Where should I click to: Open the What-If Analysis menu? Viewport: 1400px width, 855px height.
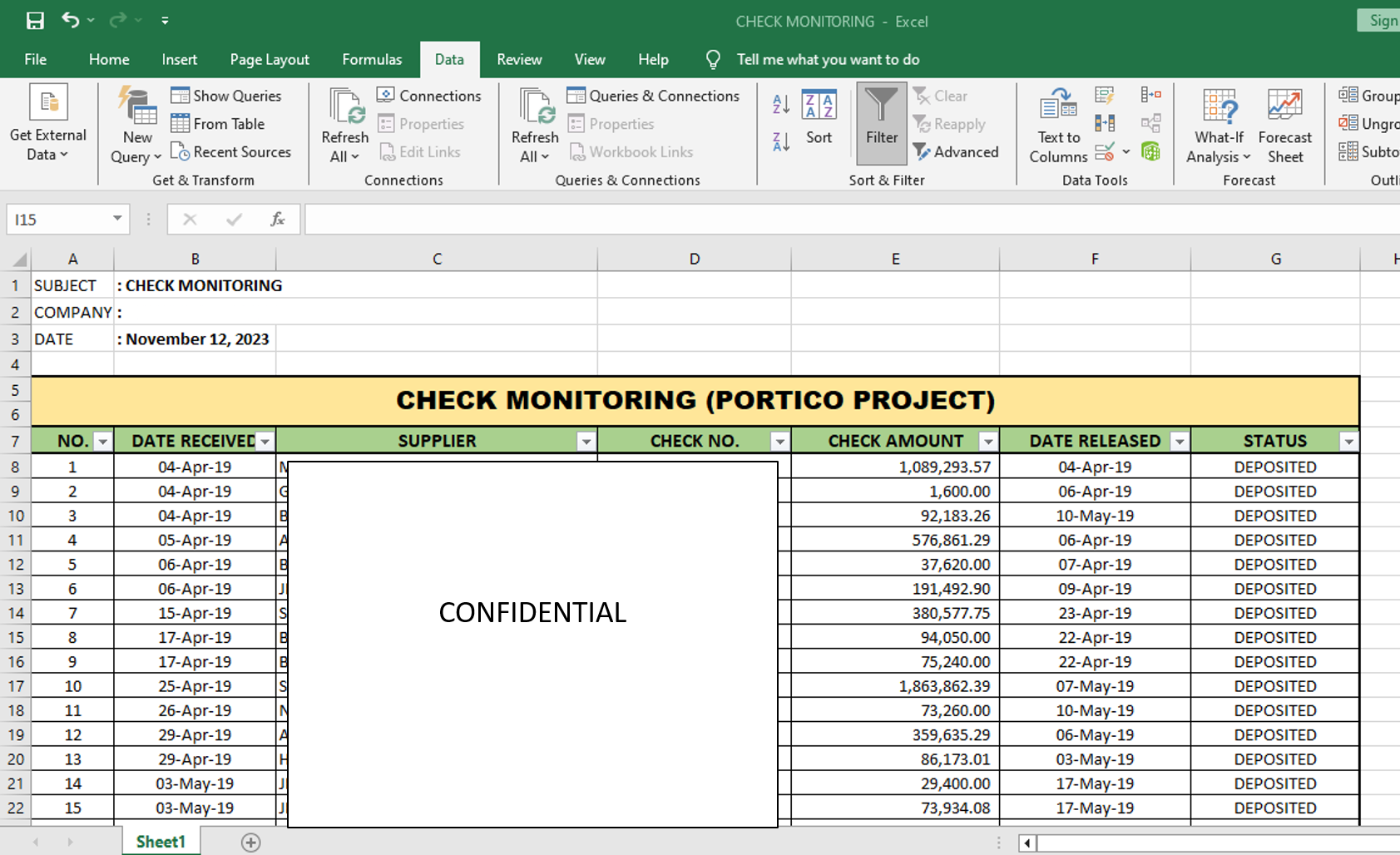point(1219,125)
